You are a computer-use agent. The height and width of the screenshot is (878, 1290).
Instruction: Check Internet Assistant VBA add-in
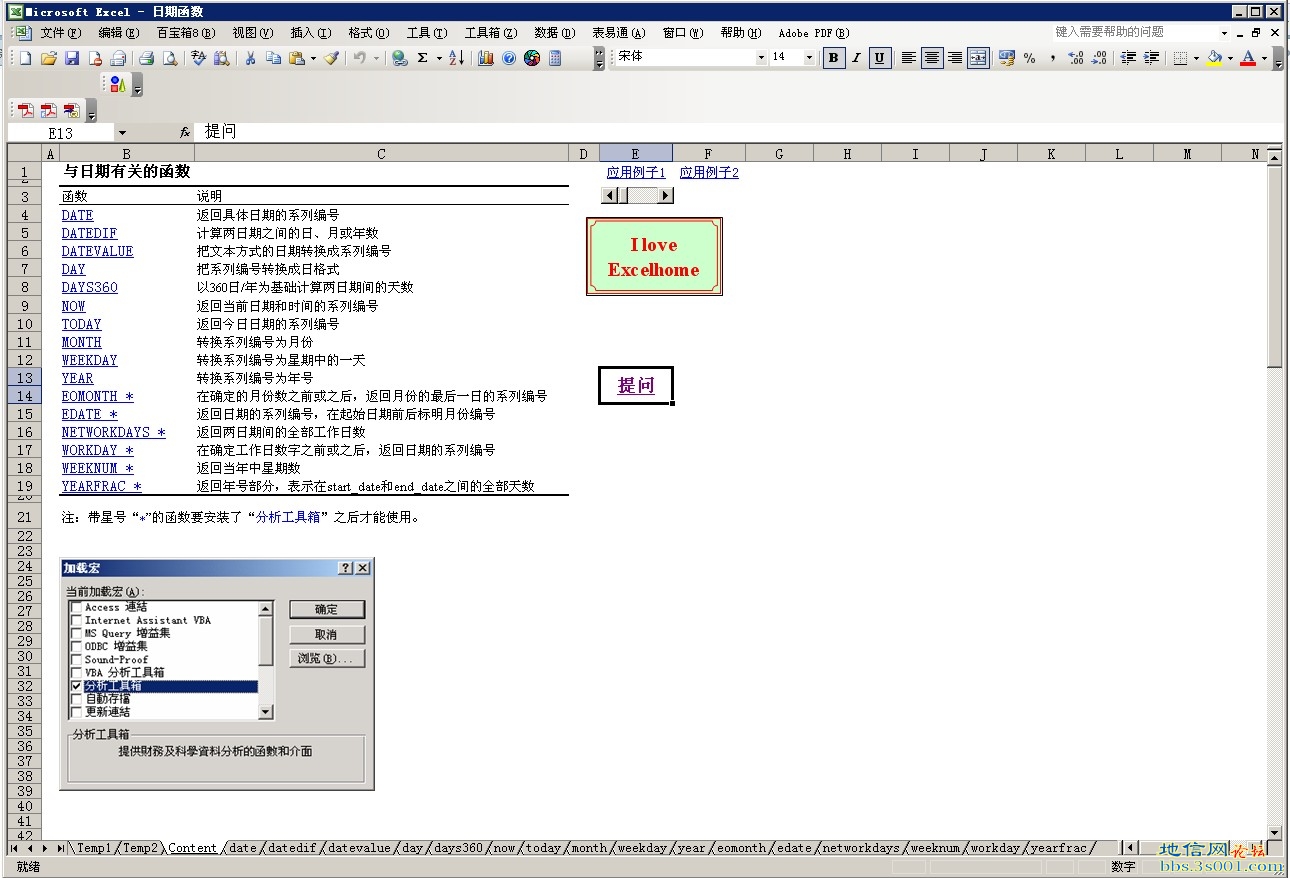coord(77,620)
